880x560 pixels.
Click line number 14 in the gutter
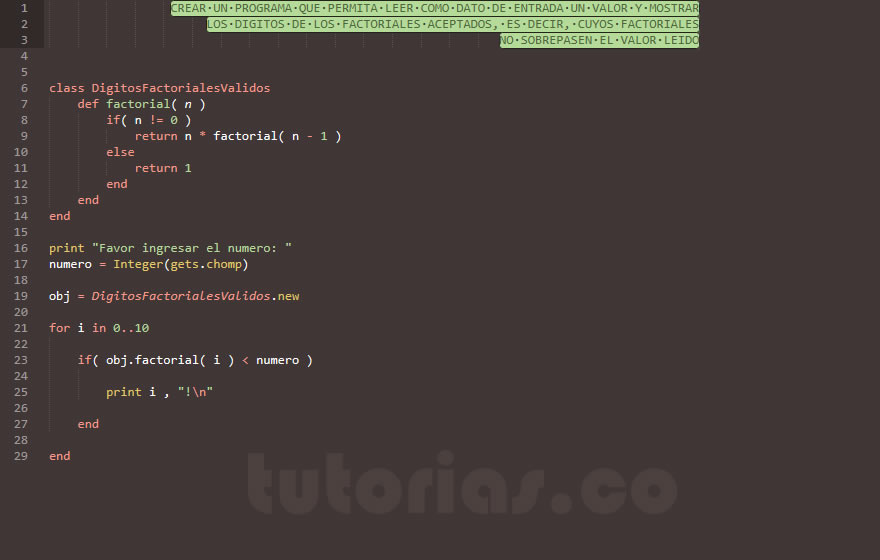[x=21, y=216]
